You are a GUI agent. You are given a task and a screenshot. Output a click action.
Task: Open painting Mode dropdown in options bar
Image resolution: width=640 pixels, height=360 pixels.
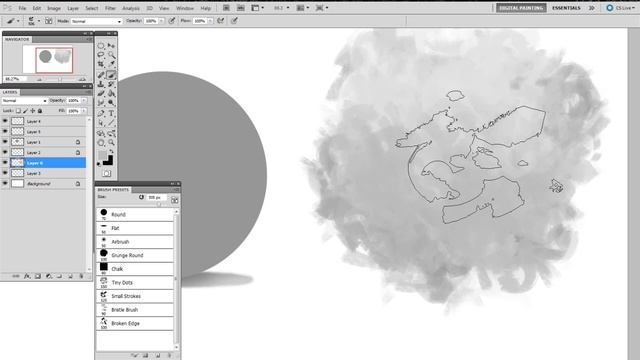[x=96, y=21]
